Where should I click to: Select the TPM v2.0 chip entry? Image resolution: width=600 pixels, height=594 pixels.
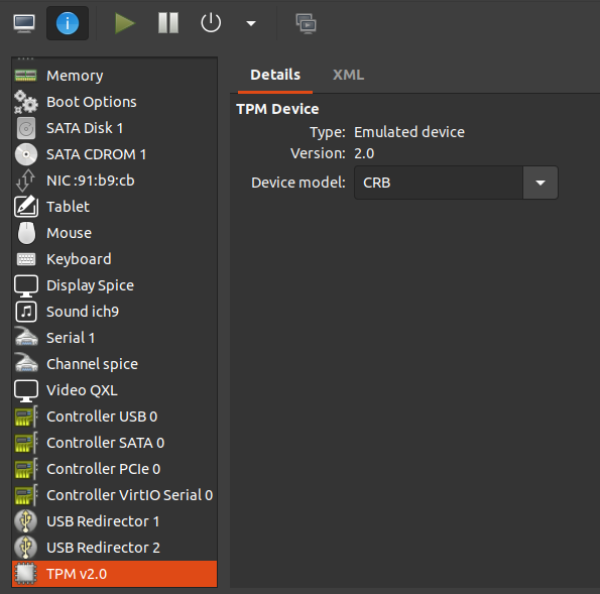tap(114, 574)
